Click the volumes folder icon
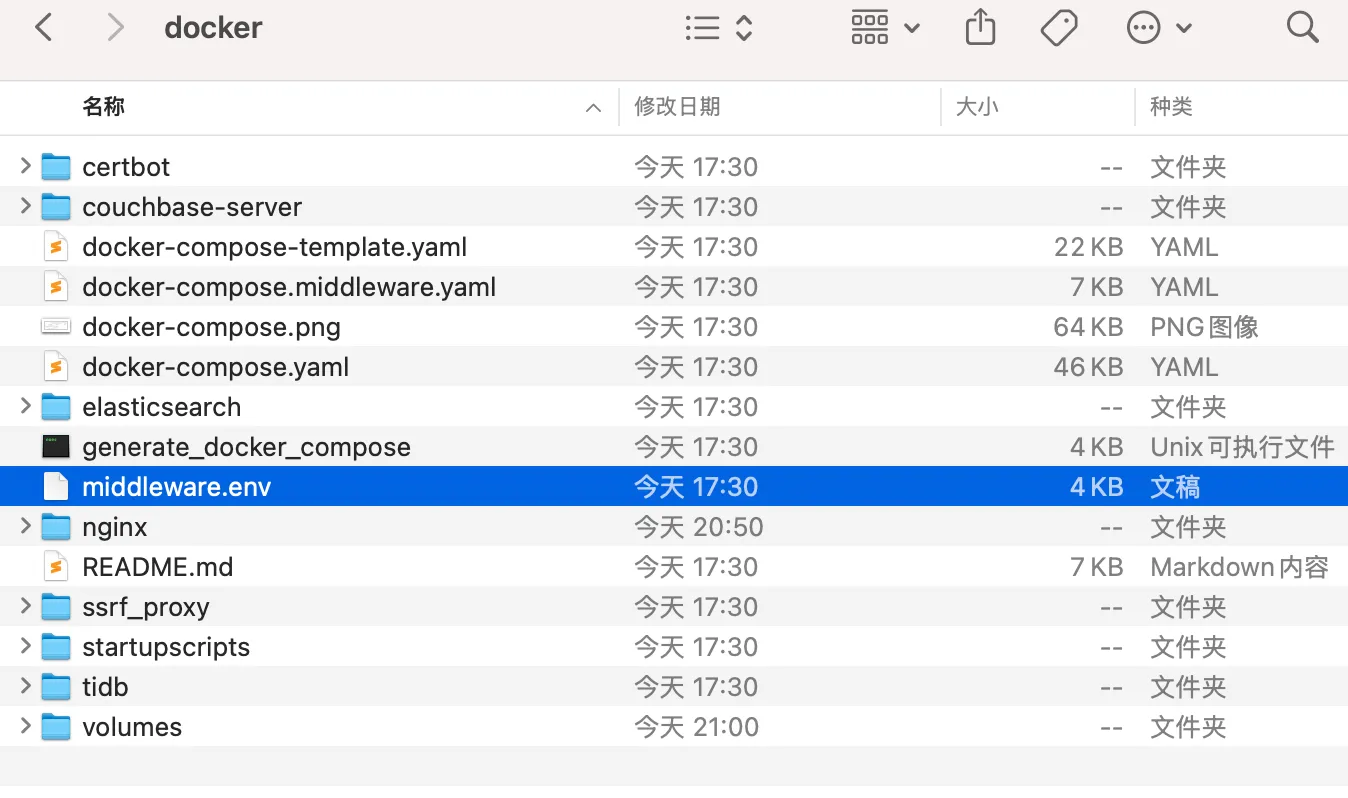 (x=56, y=727)
